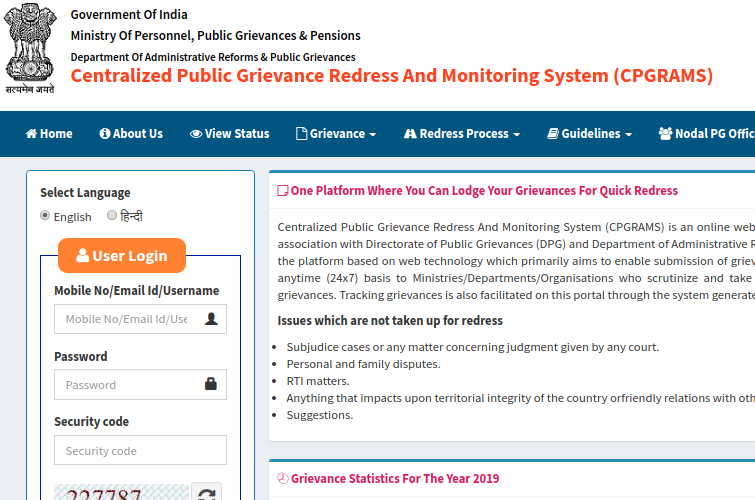
Task: Click the info icon beside About Us
Action: point(105,134)
